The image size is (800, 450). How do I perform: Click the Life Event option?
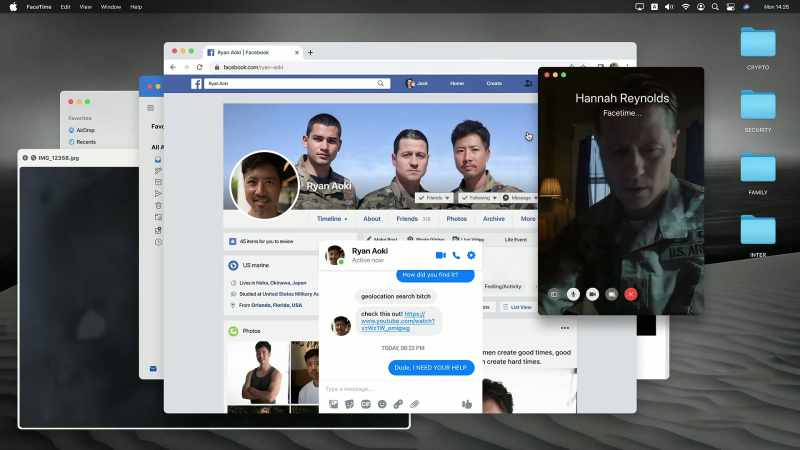tap(515, 239)
